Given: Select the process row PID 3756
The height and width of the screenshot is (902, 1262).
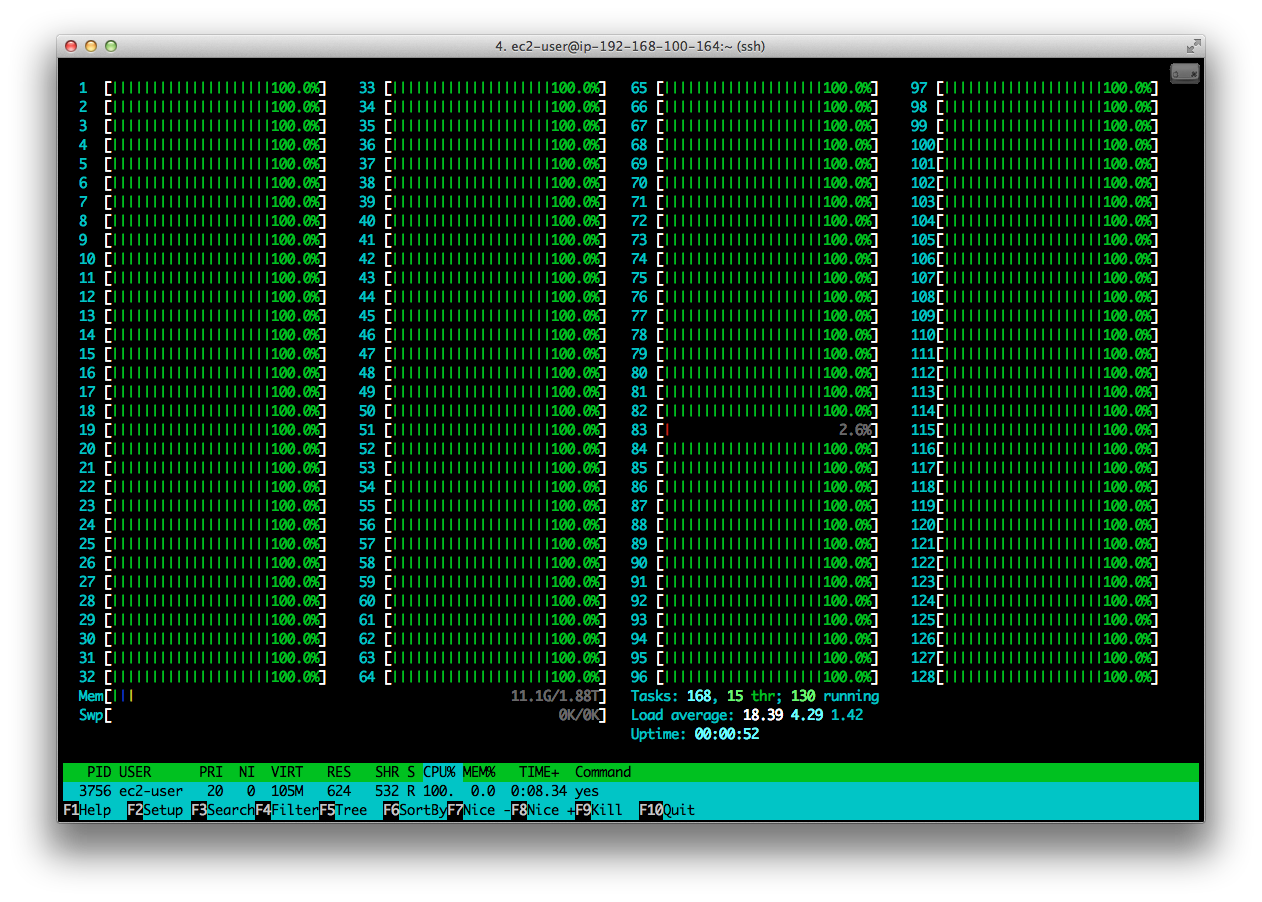Looking at the screenshot, I should (631, 791).
